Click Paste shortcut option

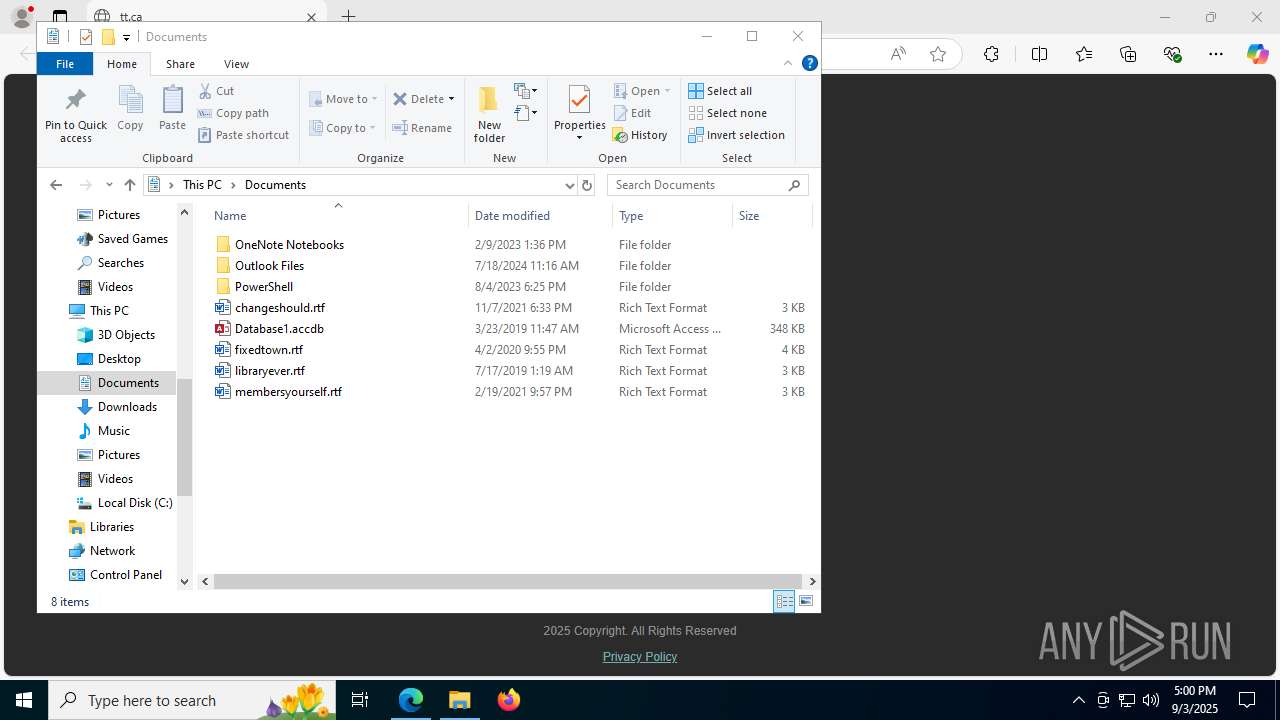click(x=244, y=135)
